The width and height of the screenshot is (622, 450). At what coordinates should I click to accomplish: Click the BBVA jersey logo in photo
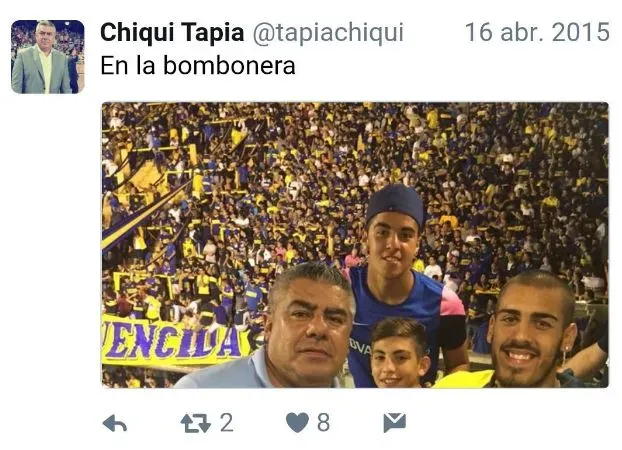(360, 348)
